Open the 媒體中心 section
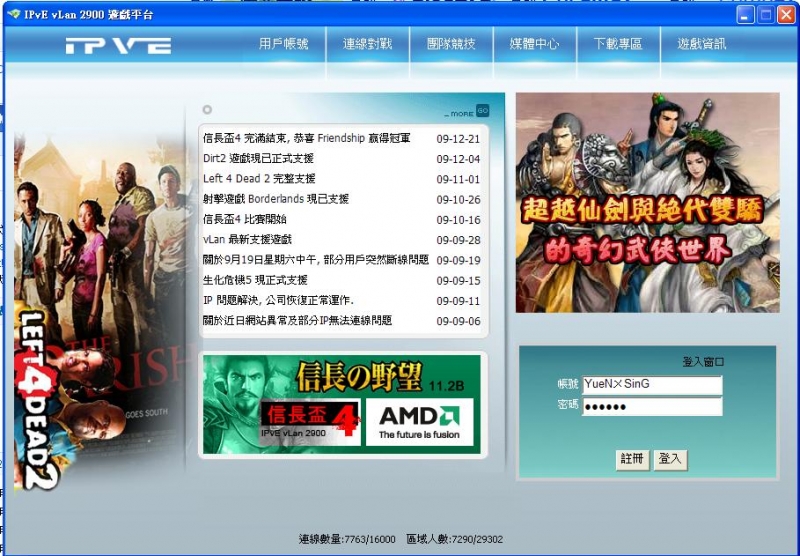This screenshot has height=556, width=800. click(x=534, y=44)
